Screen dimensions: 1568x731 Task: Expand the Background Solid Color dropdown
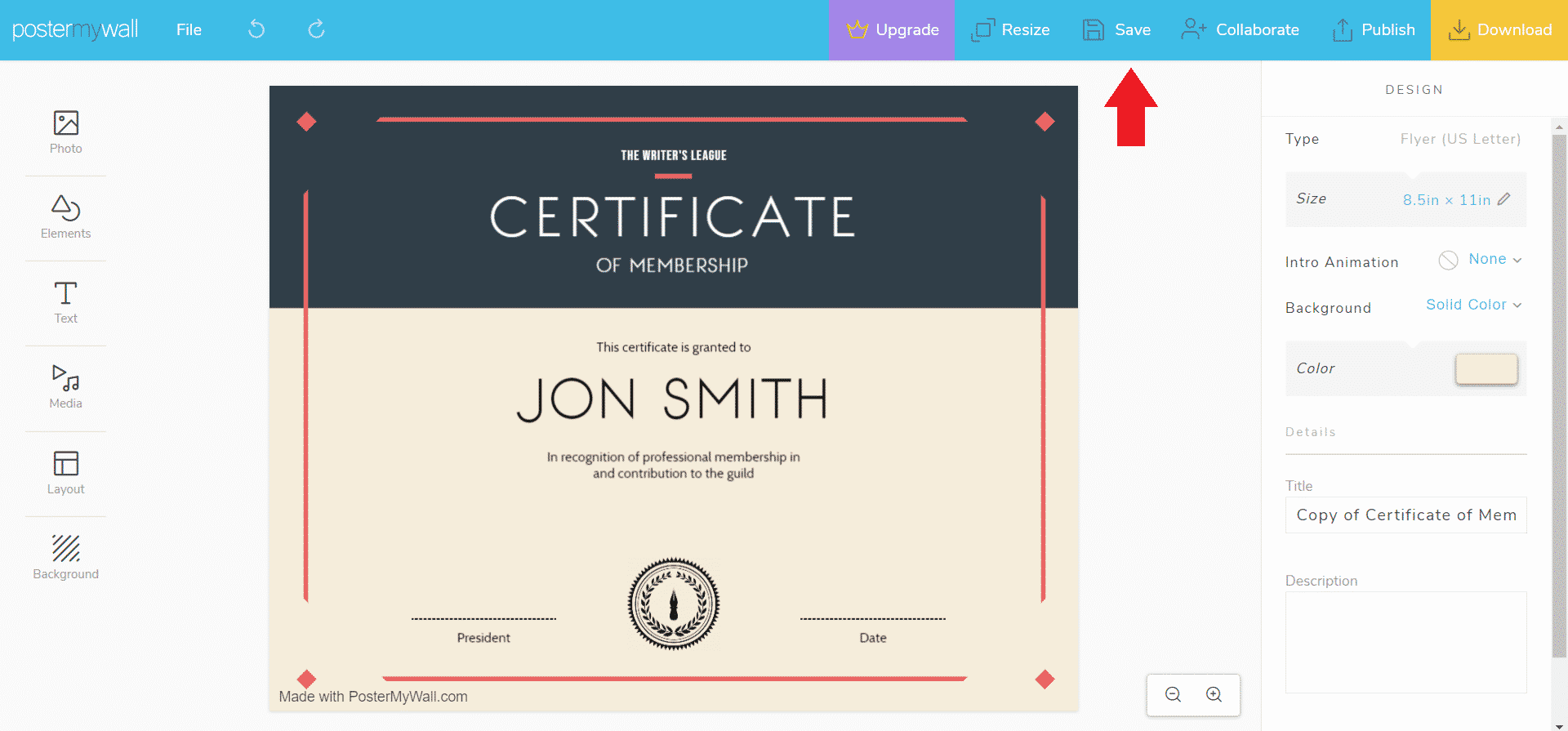pos(1474,305)
